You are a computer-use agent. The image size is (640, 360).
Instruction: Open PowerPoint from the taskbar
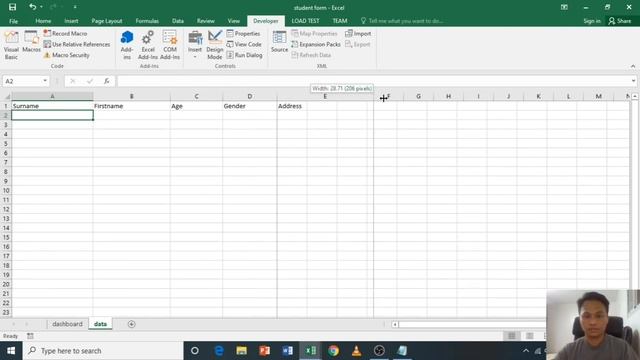coord(264,351)
